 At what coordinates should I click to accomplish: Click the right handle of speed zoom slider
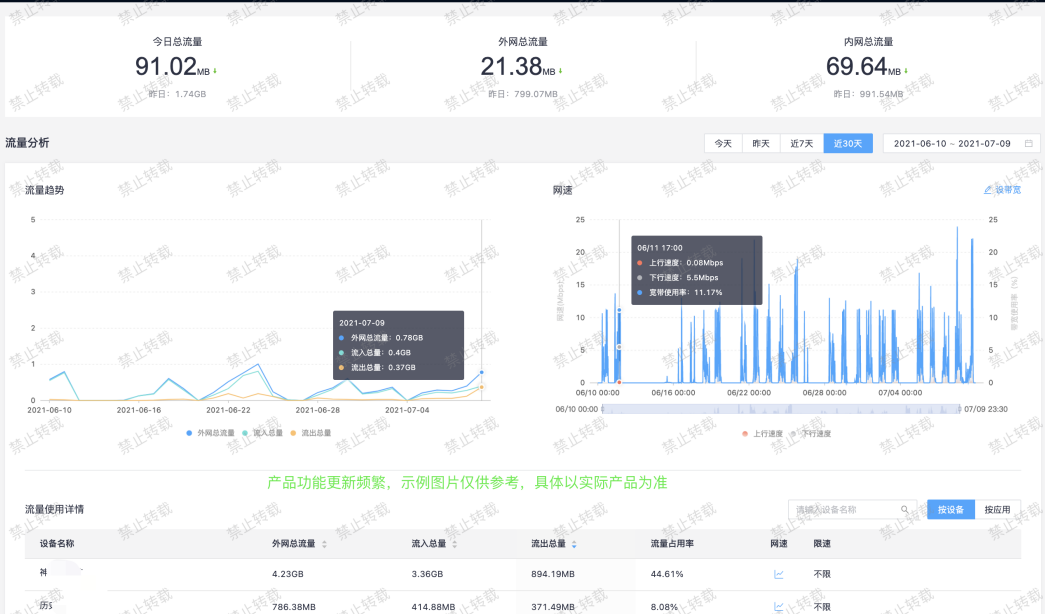(x=960, y=409)
